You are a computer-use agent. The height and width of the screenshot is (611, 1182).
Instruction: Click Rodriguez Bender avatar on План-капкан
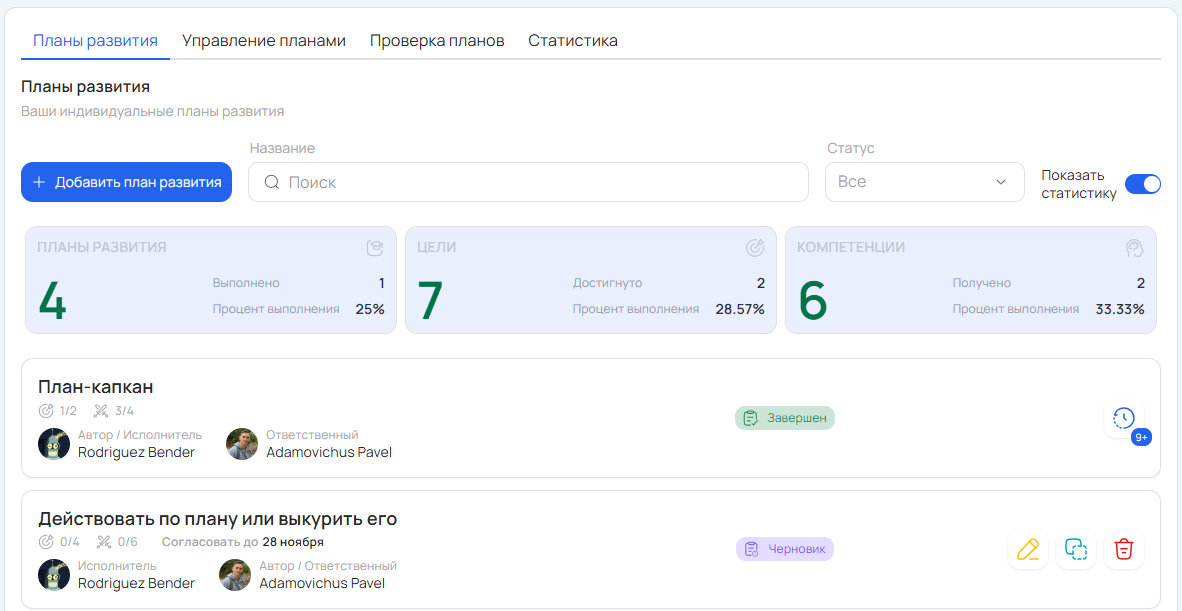click(54, 444)
